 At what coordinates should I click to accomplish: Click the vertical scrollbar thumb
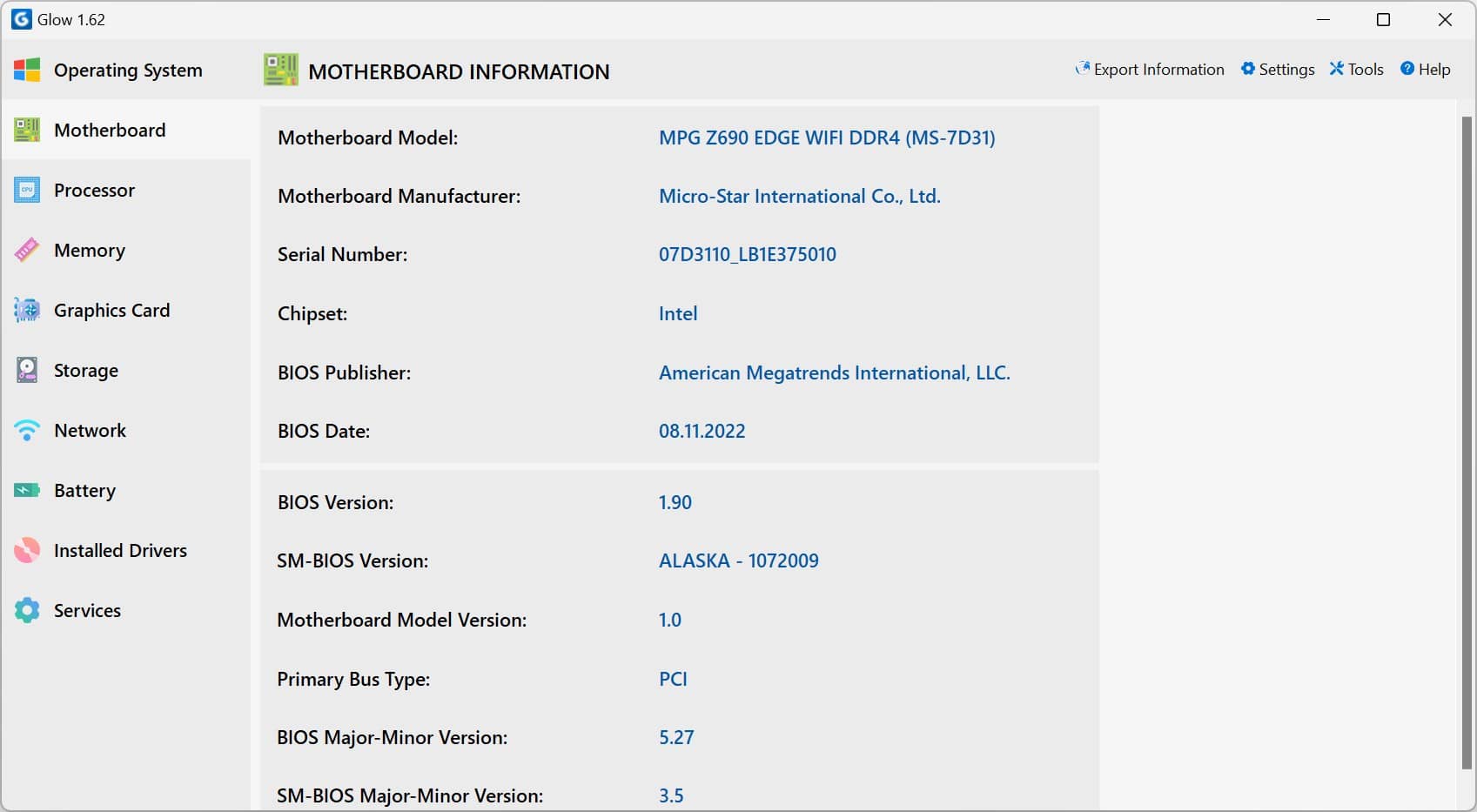click(1467, 442)
